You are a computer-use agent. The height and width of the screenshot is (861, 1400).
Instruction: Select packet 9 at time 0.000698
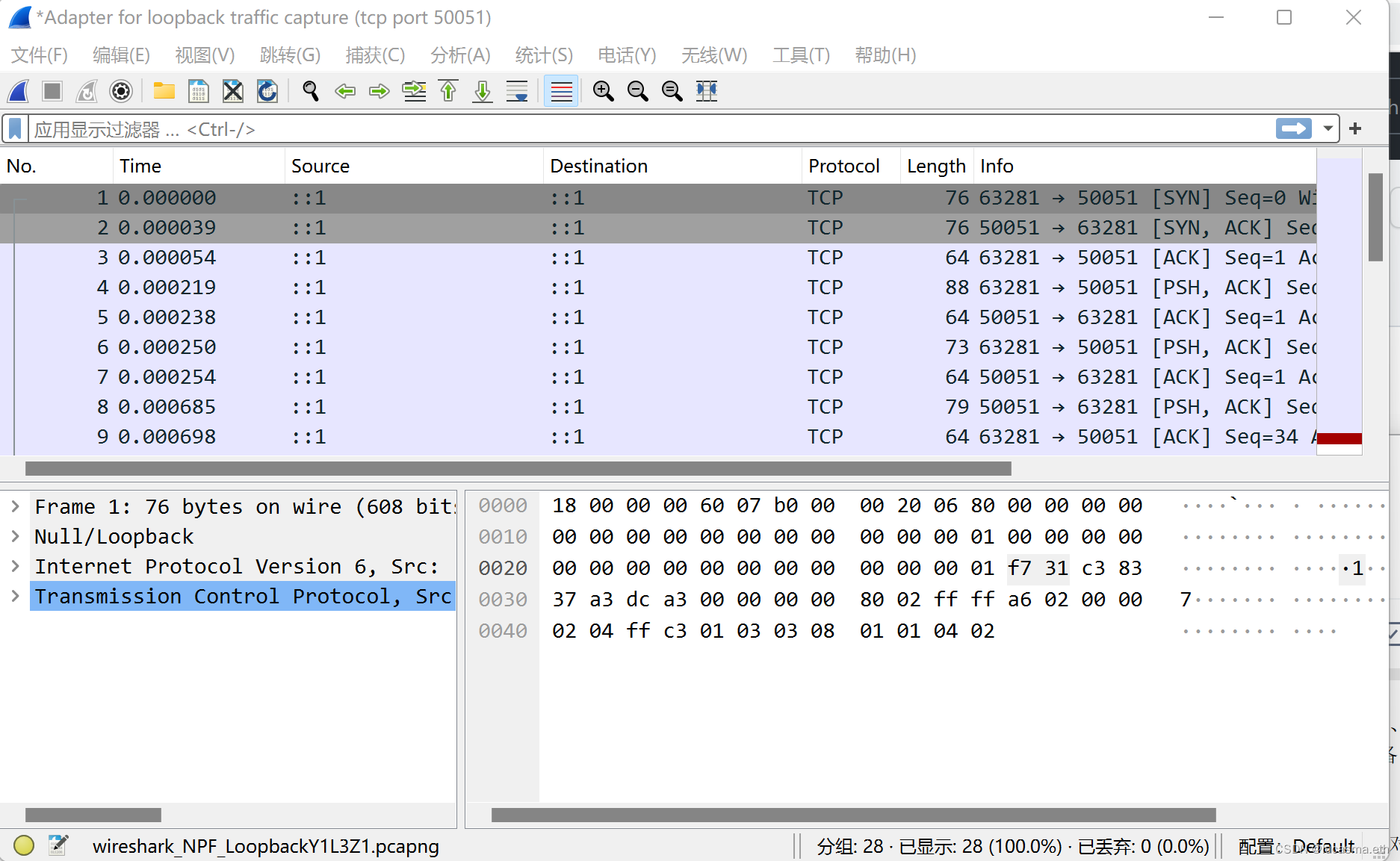coord(658,437)
